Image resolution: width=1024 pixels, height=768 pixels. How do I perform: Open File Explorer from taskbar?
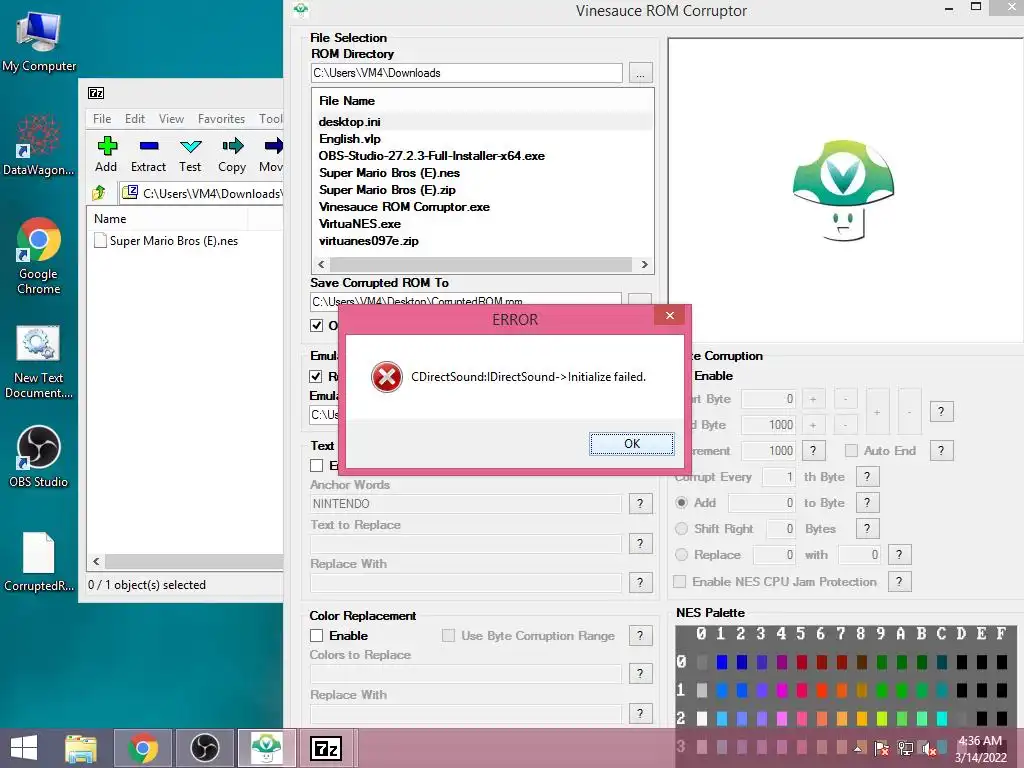(x=80, y=748)
